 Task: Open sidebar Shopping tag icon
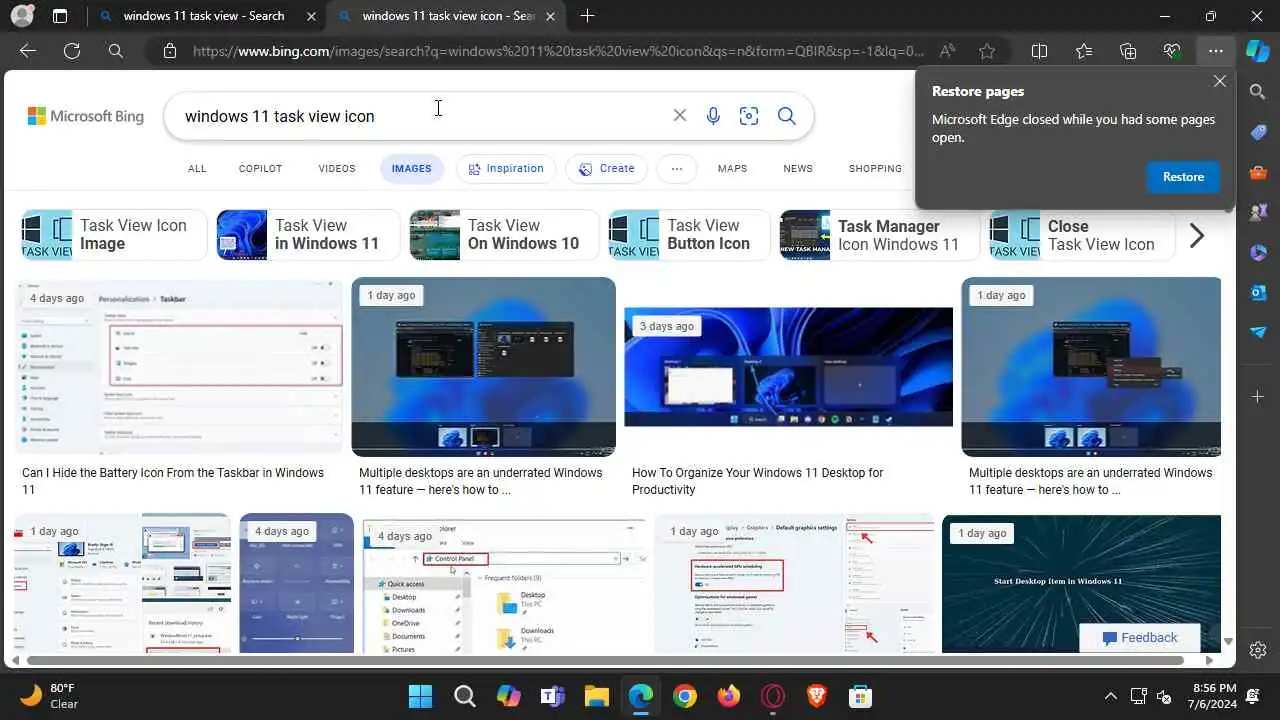coord(1258,132)
